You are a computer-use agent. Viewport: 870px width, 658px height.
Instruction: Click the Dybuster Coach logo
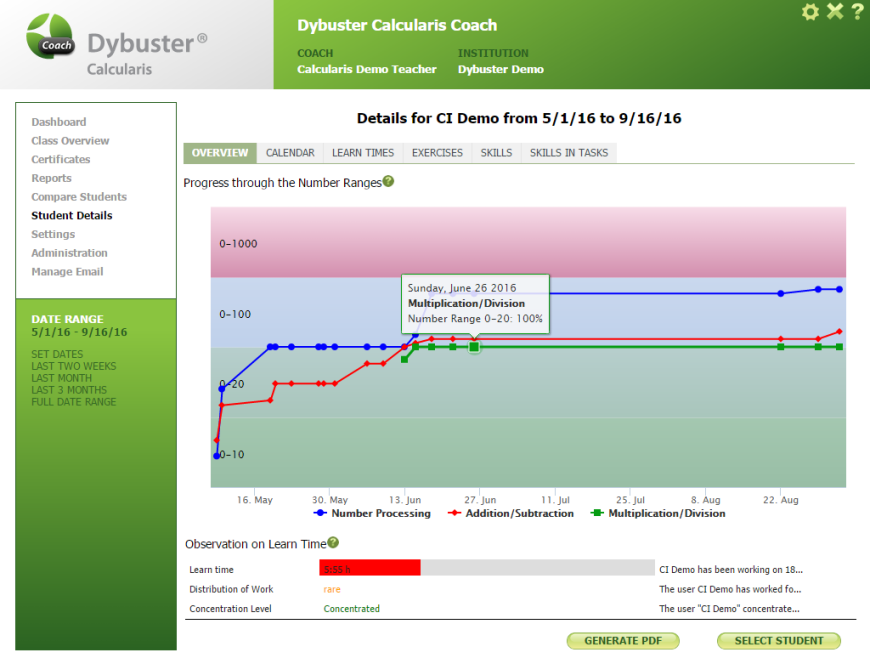pyautogui.click(x=50, y=37)
